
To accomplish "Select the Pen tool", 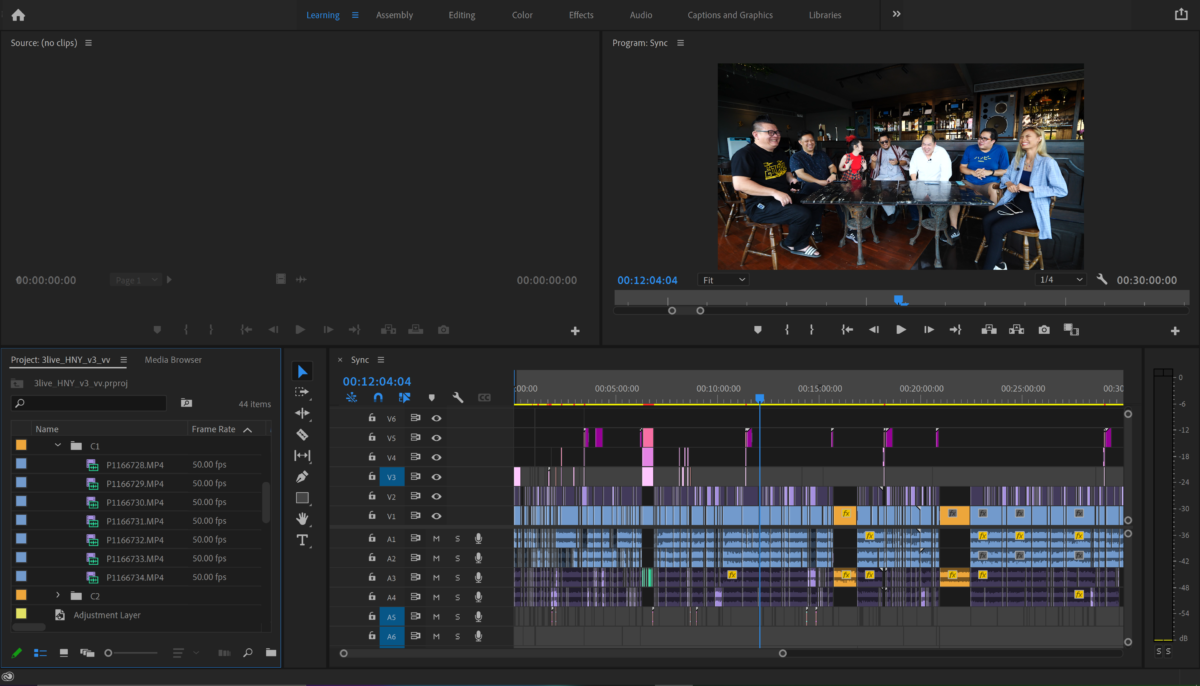I will coord(302,476).
